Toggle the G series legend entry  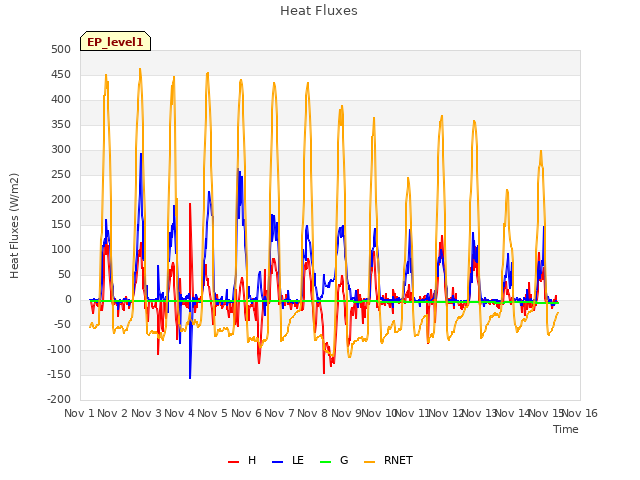(334, 460)
